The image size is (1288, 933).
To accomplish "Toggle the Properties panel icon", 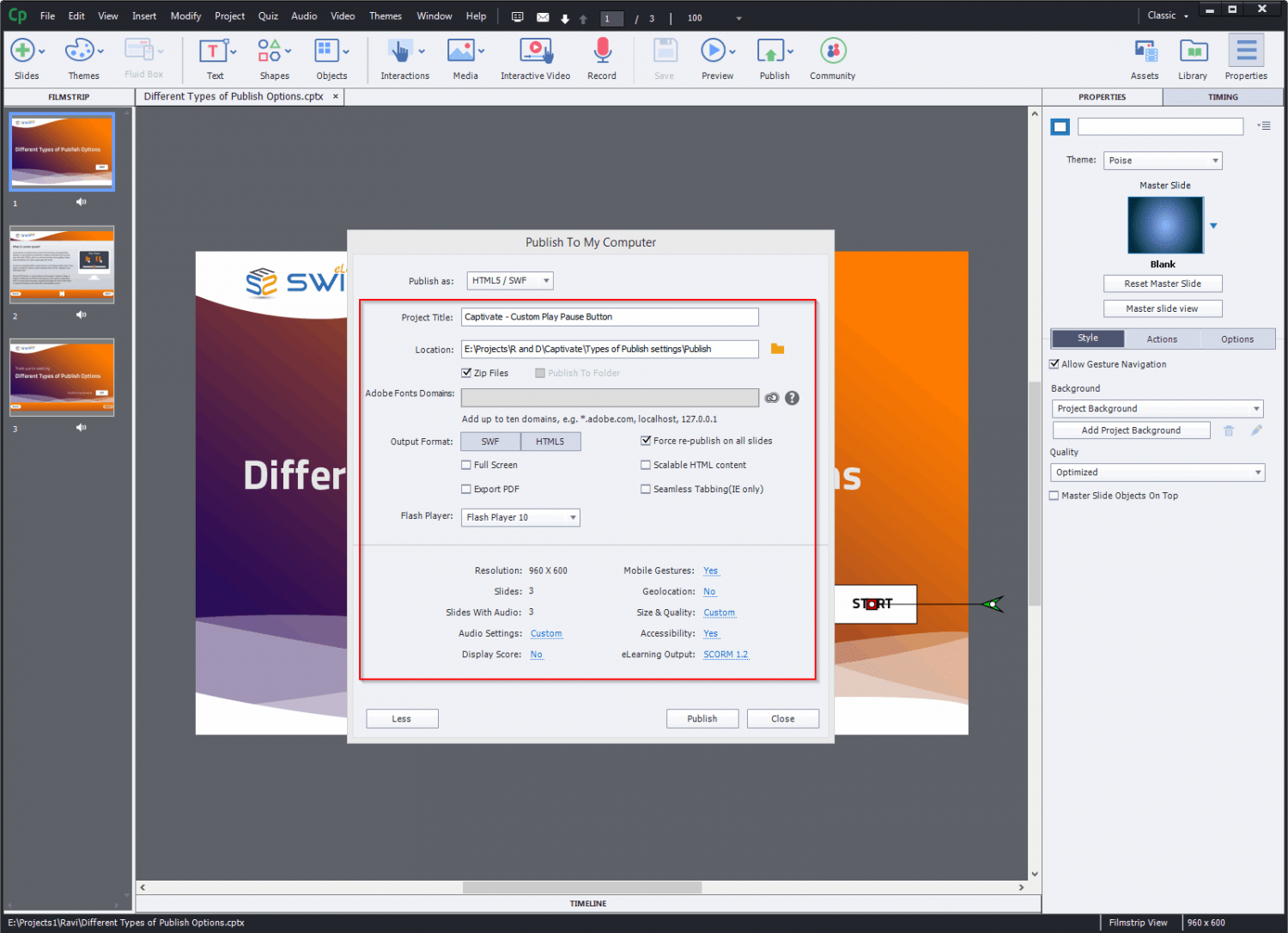I will 1247,51.
